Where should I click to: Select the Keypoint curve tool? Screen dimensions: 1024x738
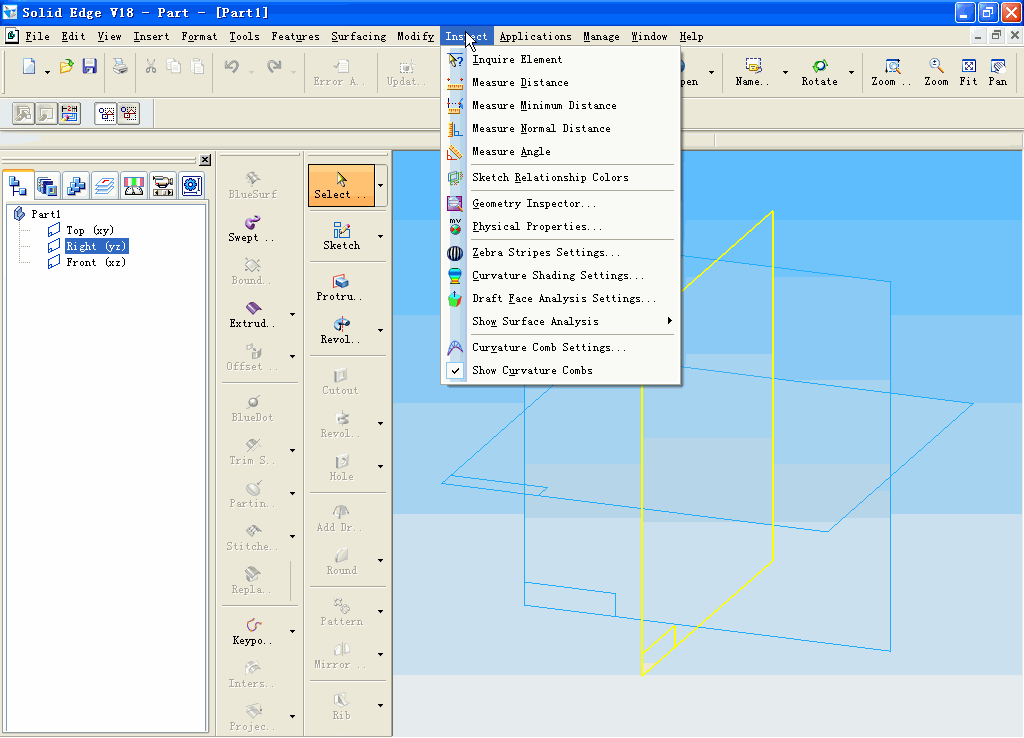252,632
